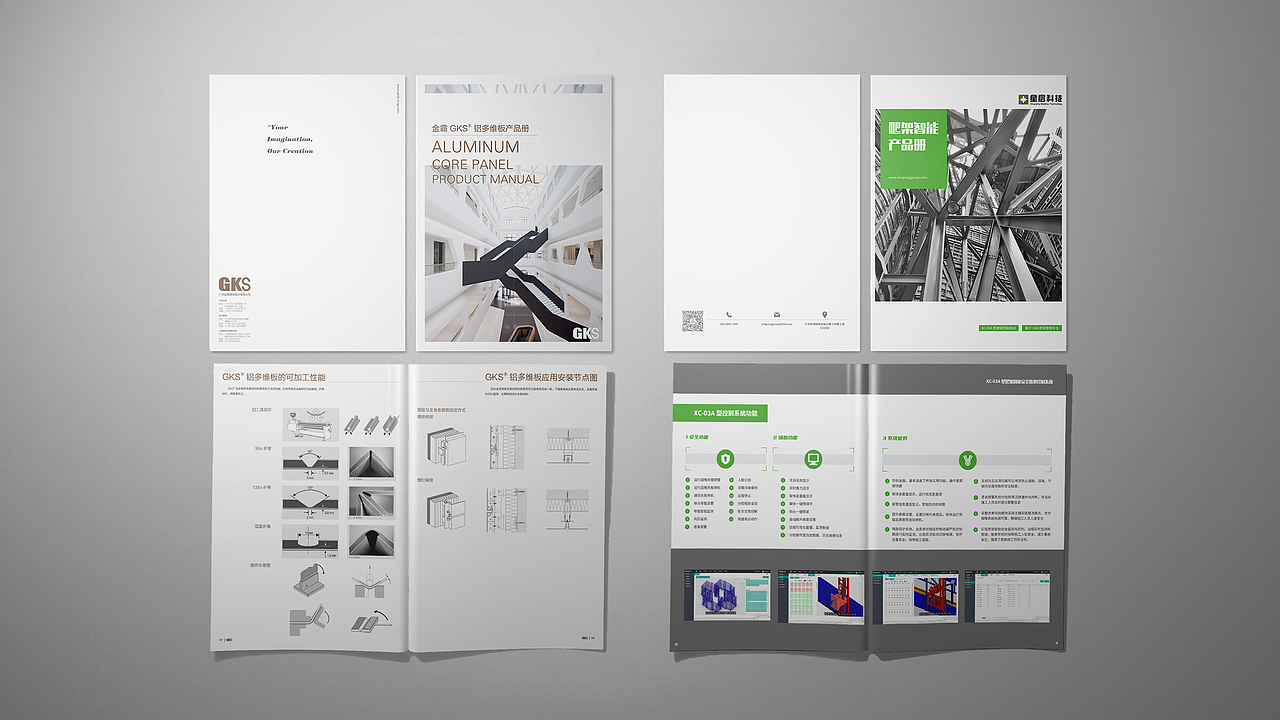Screen dimensions: 1280x720
Task: Click the white GKS logo on the atrium photo
Action: [x=586, y=332]
